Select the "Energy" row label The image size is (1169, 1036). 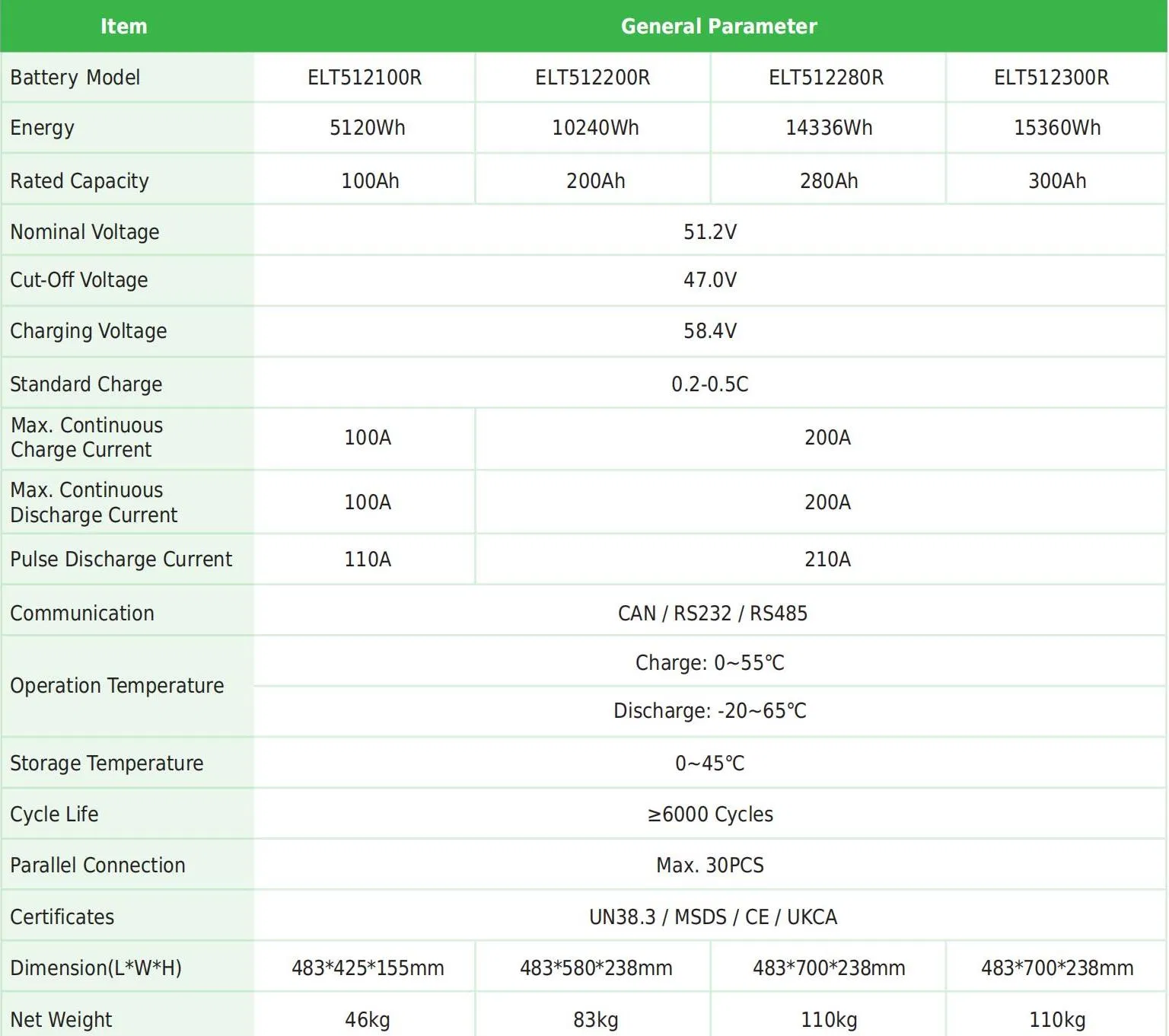[42, 128]
